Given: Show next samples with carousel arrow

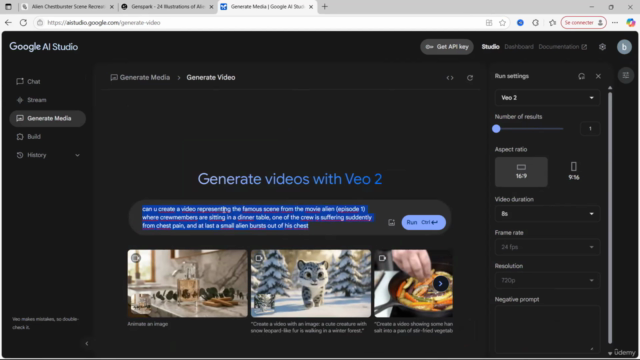Looking at the screenshot, I should (440, 284).
